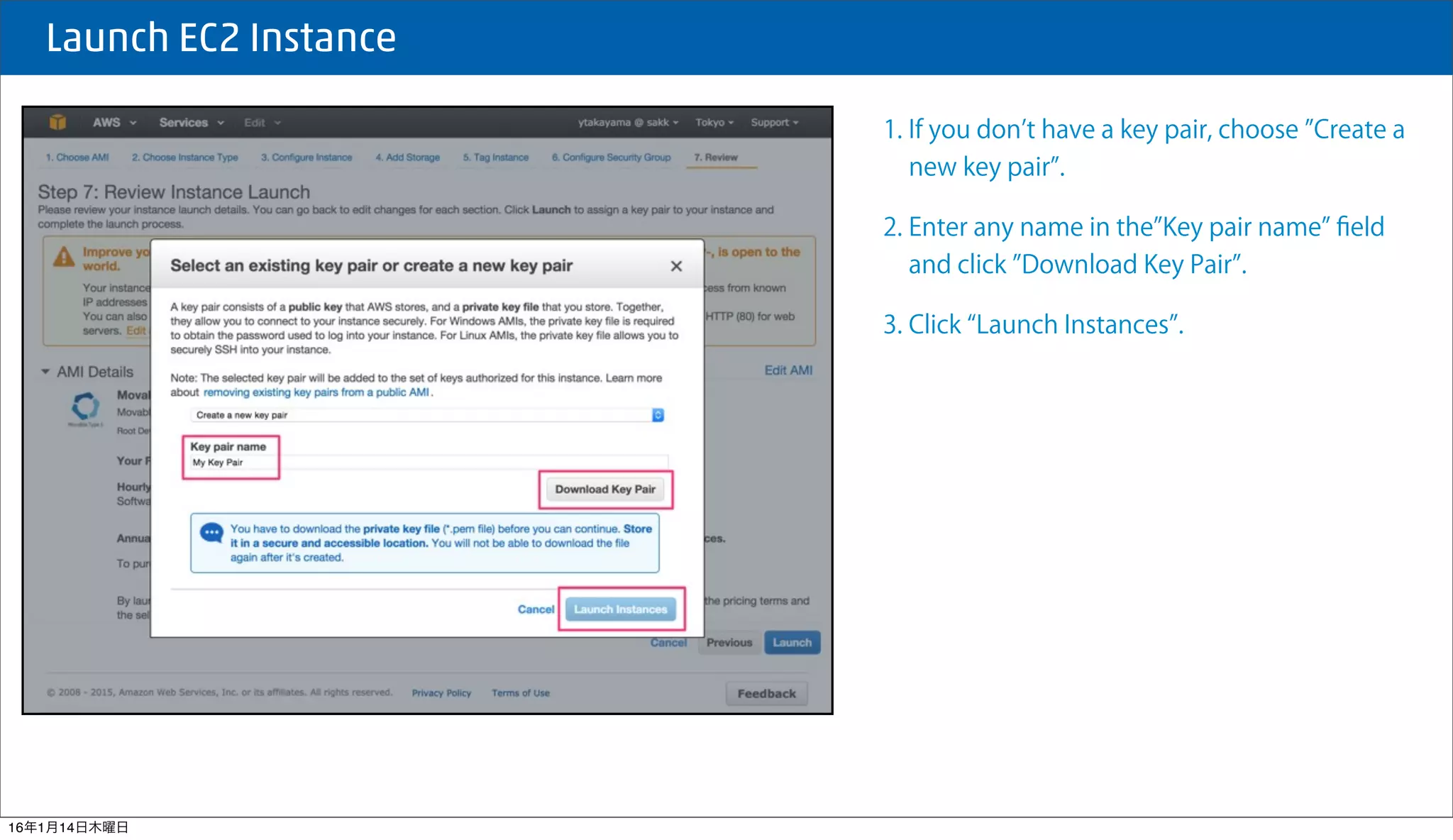
Task: Click the blue chat bubble info icon
Action: click(x=211, y=533)
